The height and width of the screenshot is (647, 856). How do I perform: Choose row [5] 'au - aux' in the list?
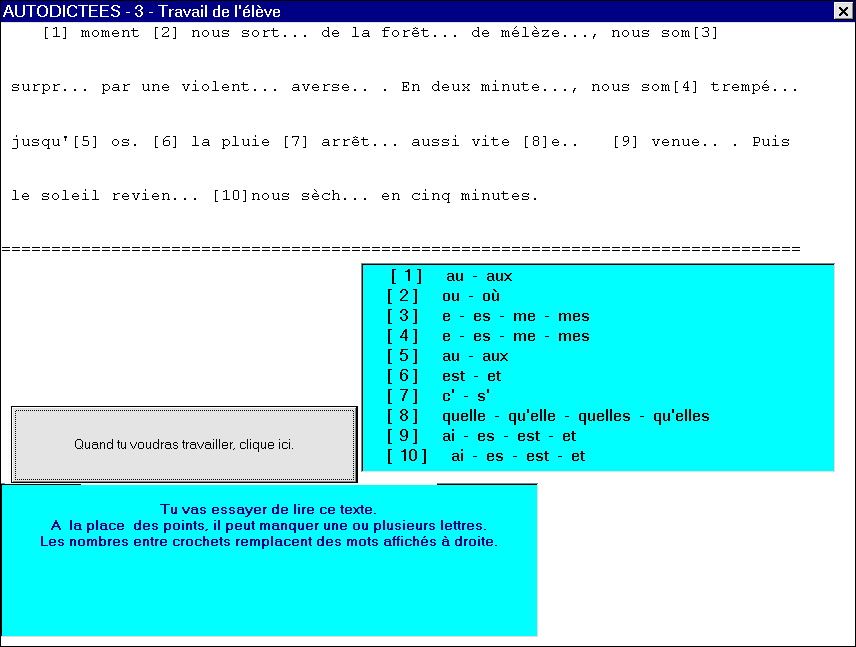pos(448,356)
